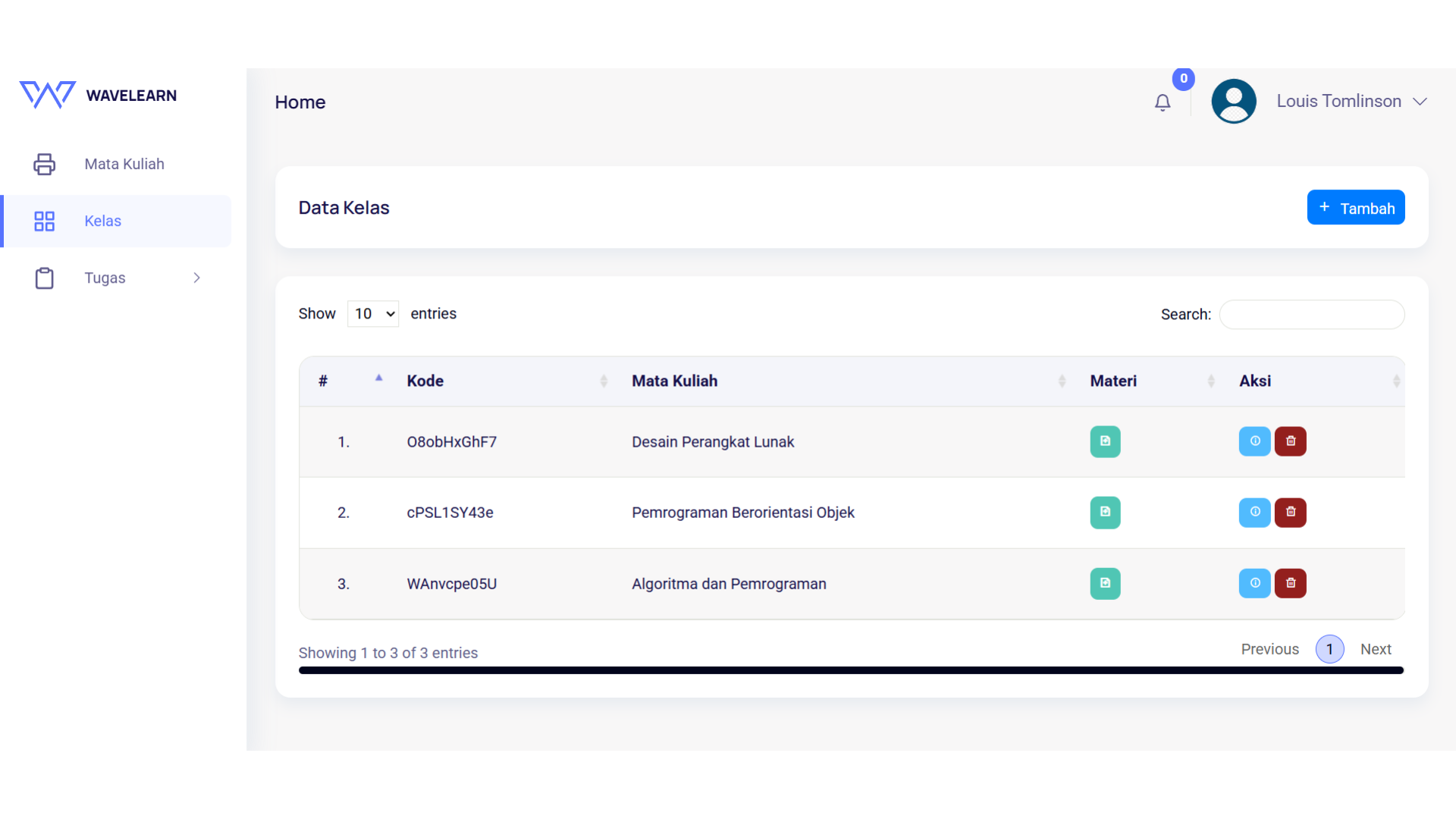Select page 1 in pagination
1456x819 pixels.
click(1329, 650)
